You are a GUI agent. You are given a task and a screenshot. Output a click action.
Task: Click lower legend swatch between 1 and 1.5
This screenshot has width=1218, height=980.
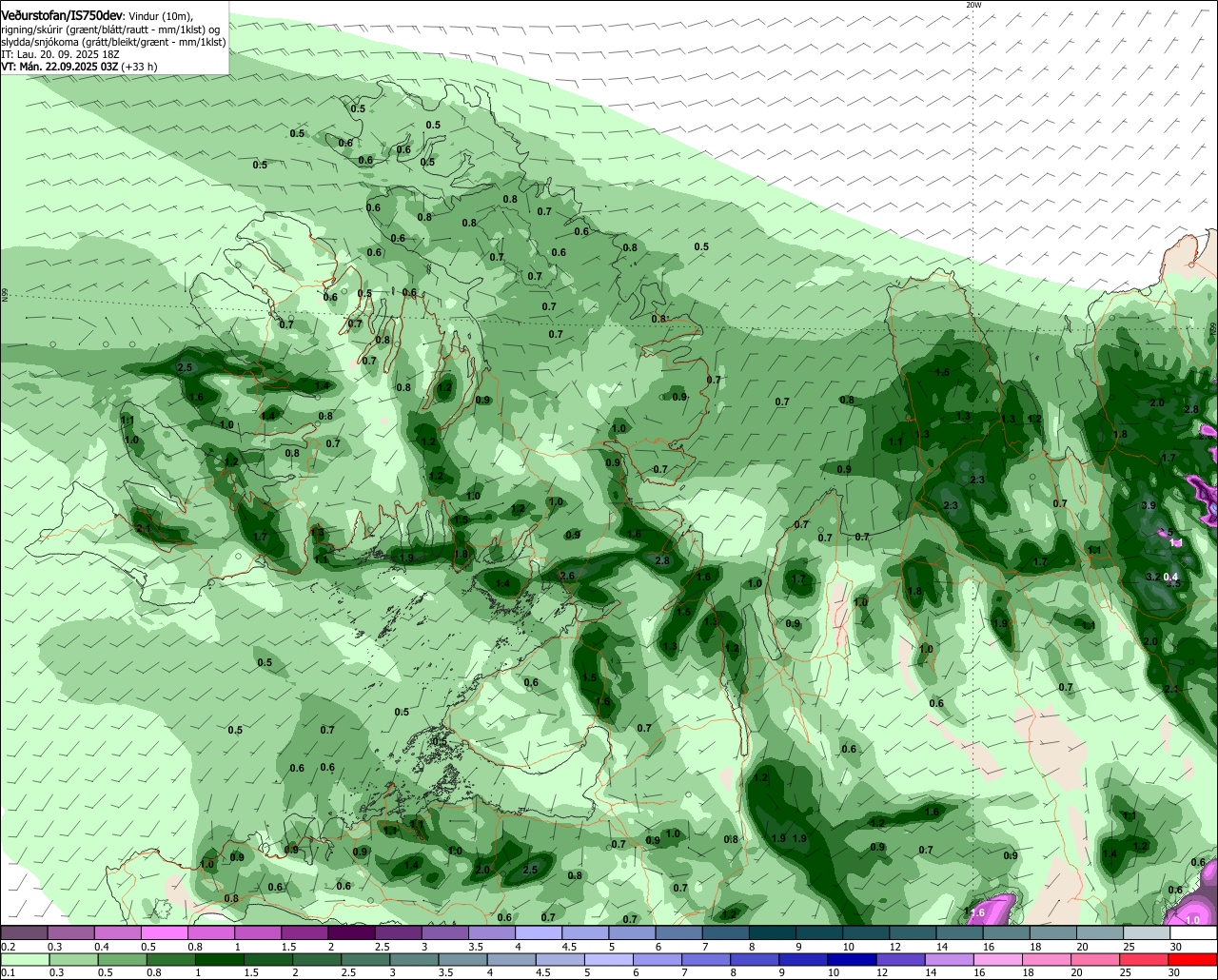pyautogui.click(x=219, y=959)
